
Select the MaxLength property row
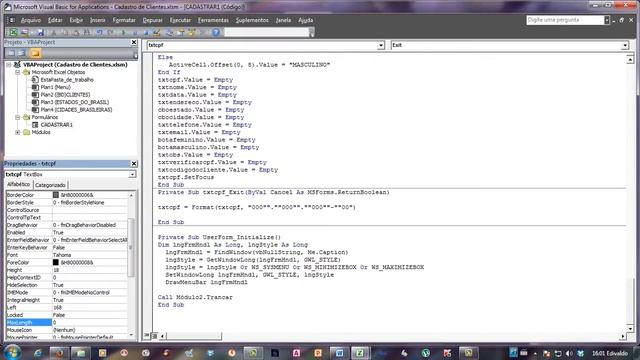[67, 322]
